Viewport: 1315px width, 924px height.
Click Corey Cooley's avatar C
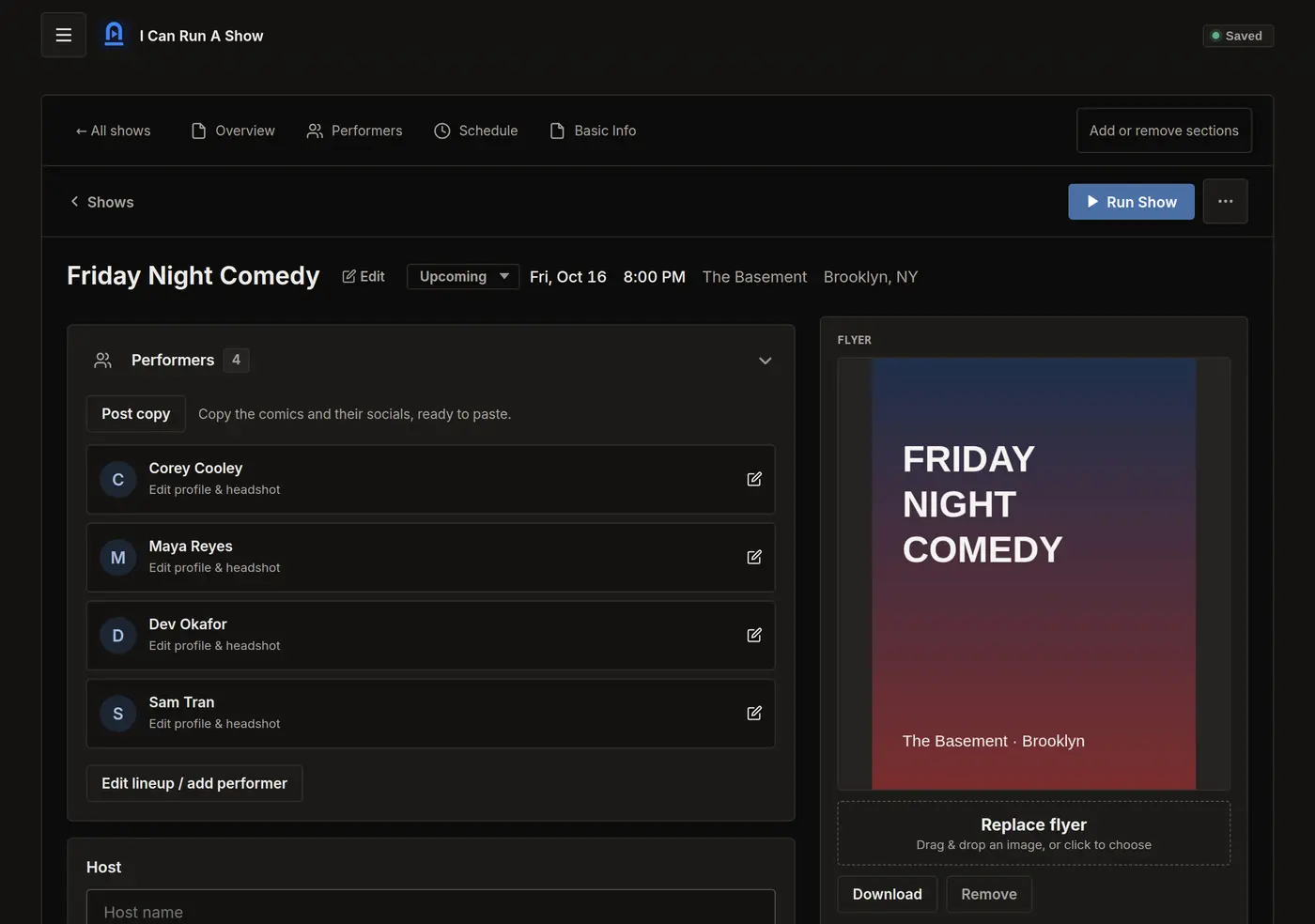(118, 480)
